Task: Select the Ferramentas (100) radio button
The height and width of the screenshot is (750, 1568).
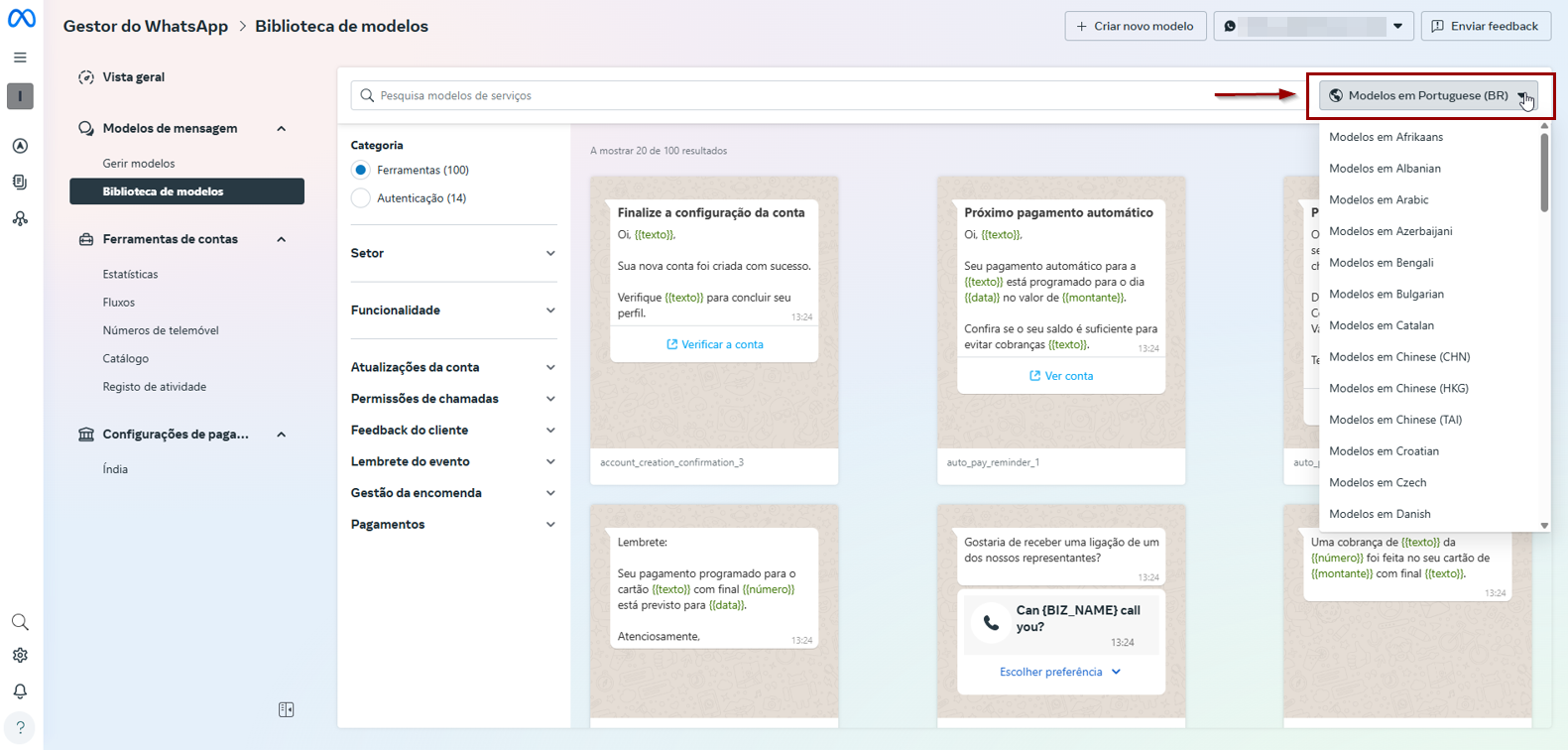Action: tap(361, 170)
